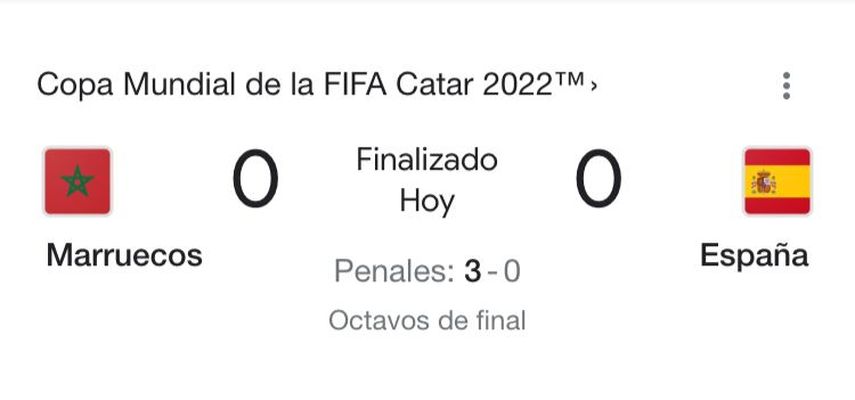Click the "Octavos de final" round label
Screen dimensions: 855x400
click(x=427, y=321)
